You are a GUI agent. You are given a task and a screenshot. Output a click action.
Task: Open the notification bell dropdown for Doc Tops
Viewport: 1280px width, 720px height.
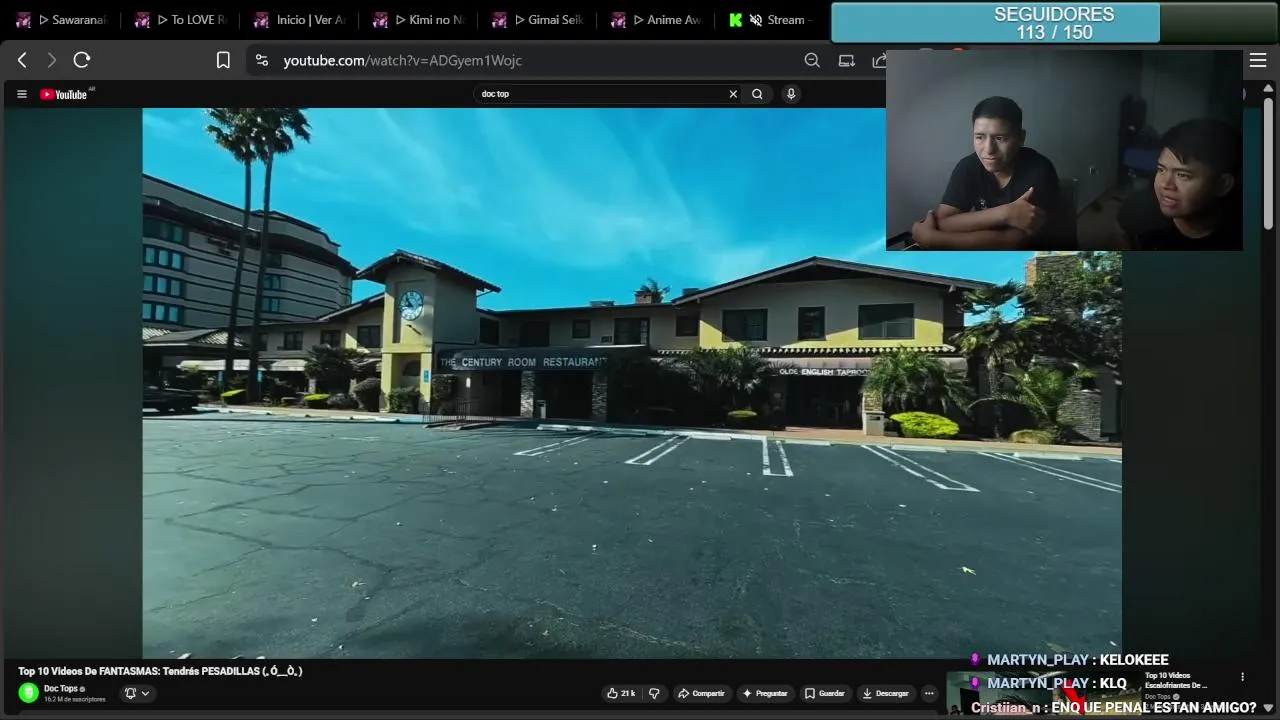(x=136, y=693)
